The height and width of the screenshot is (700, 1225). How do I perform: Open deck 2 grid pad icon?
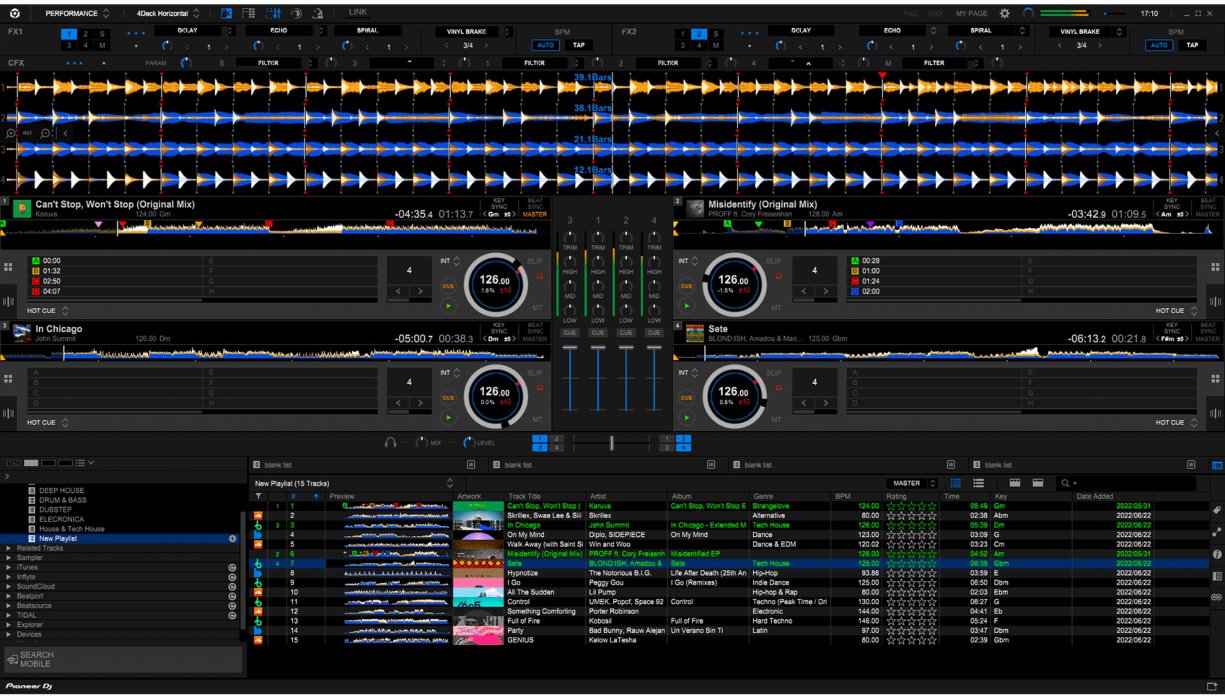click(1216, 267)
